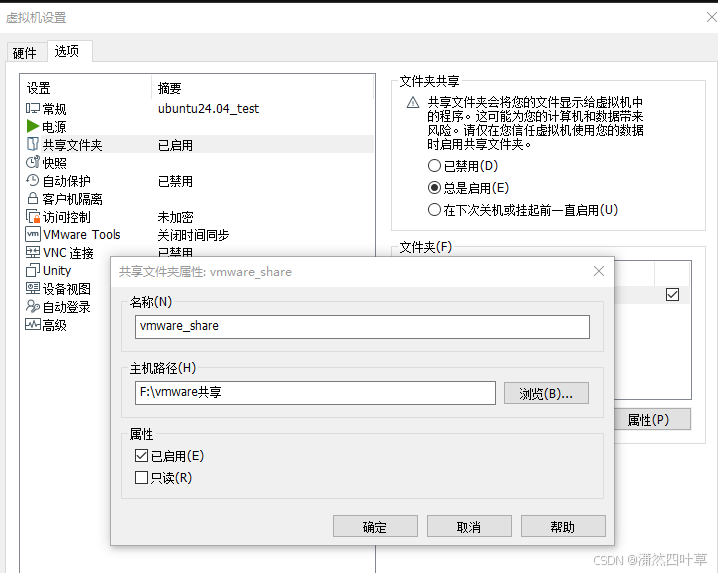The height and width of the screenshot is (573, 718).
Task: Click the 快照 snapshot icon
Action: pyautogui.click(x=33, y=162)
